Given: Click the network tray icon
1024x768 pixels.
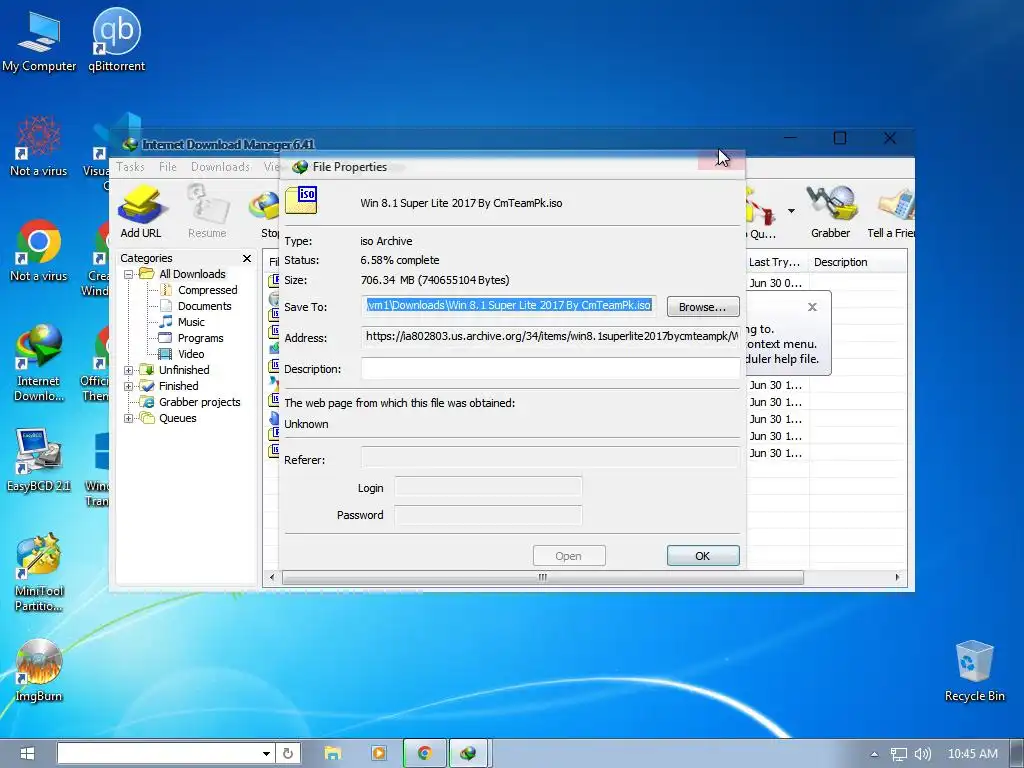Looking at the screenshot, I should click(899, 754).
